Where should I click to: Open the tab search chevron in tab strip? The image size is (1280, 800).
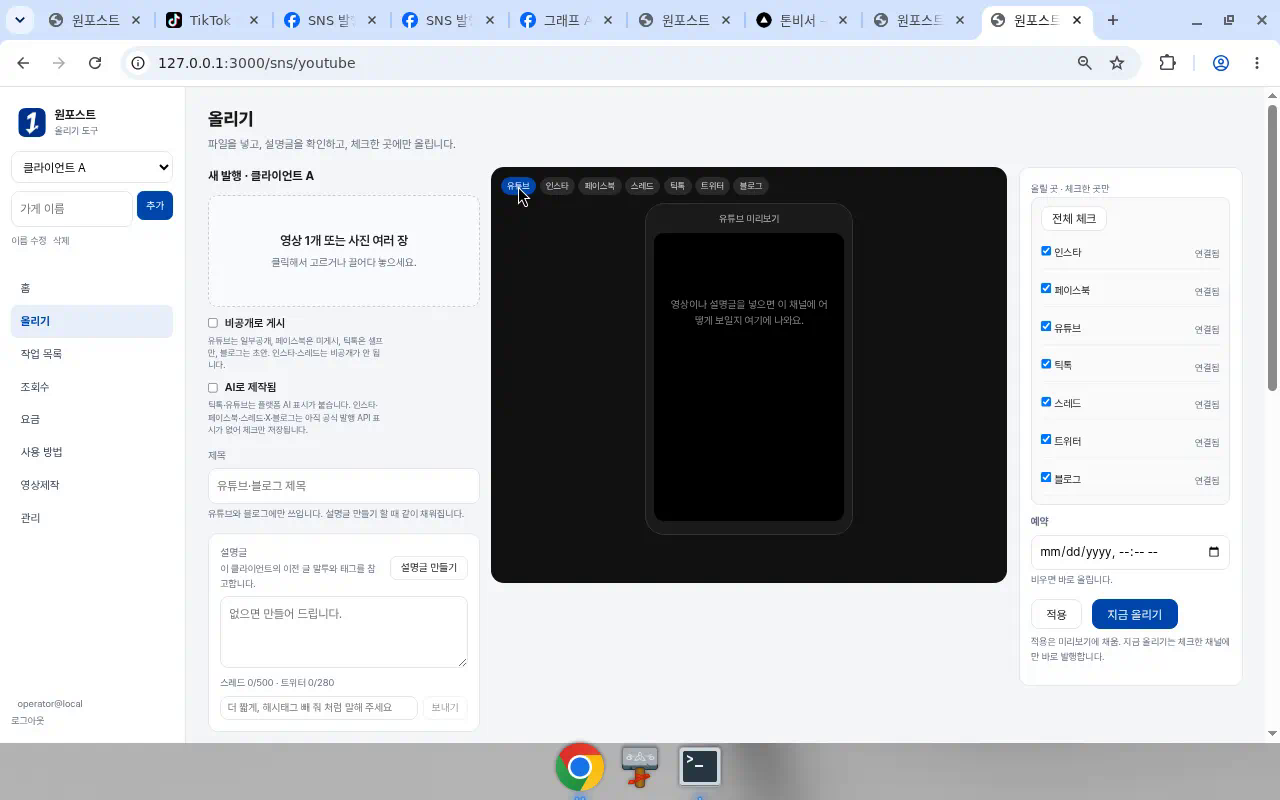click(x=20, y=20)
